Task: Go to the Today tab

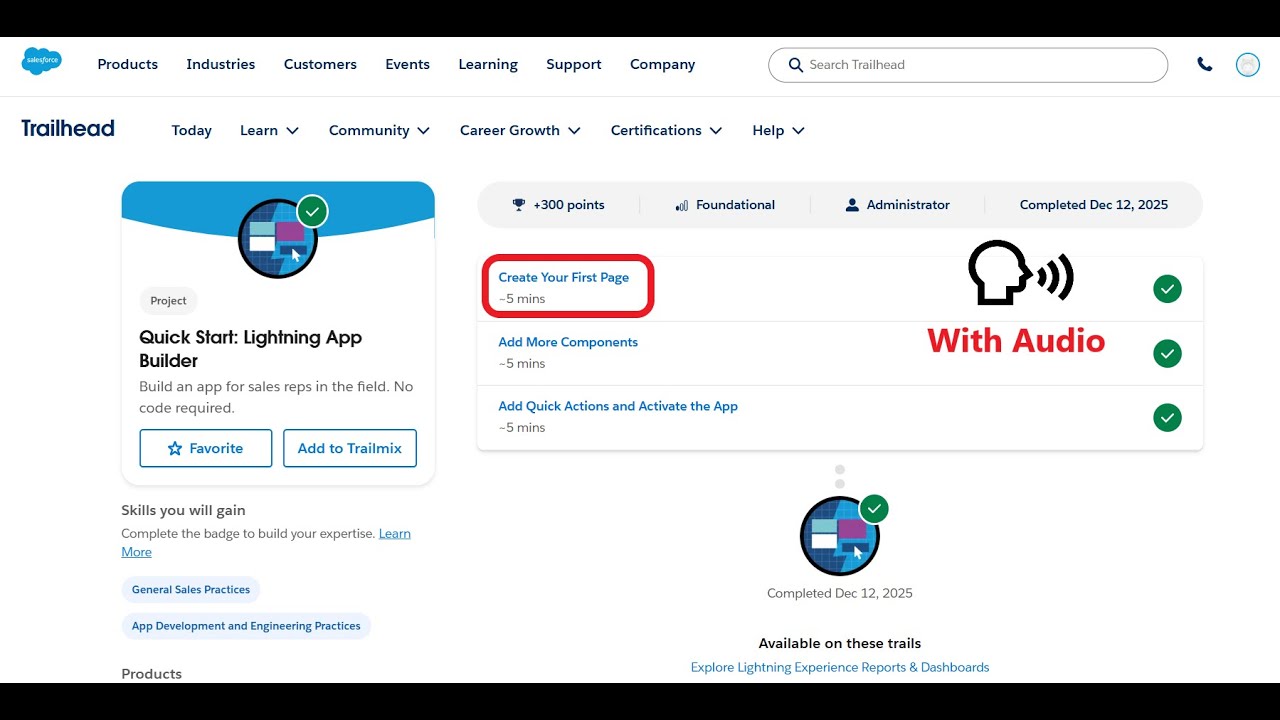Action: click(192, 130)
